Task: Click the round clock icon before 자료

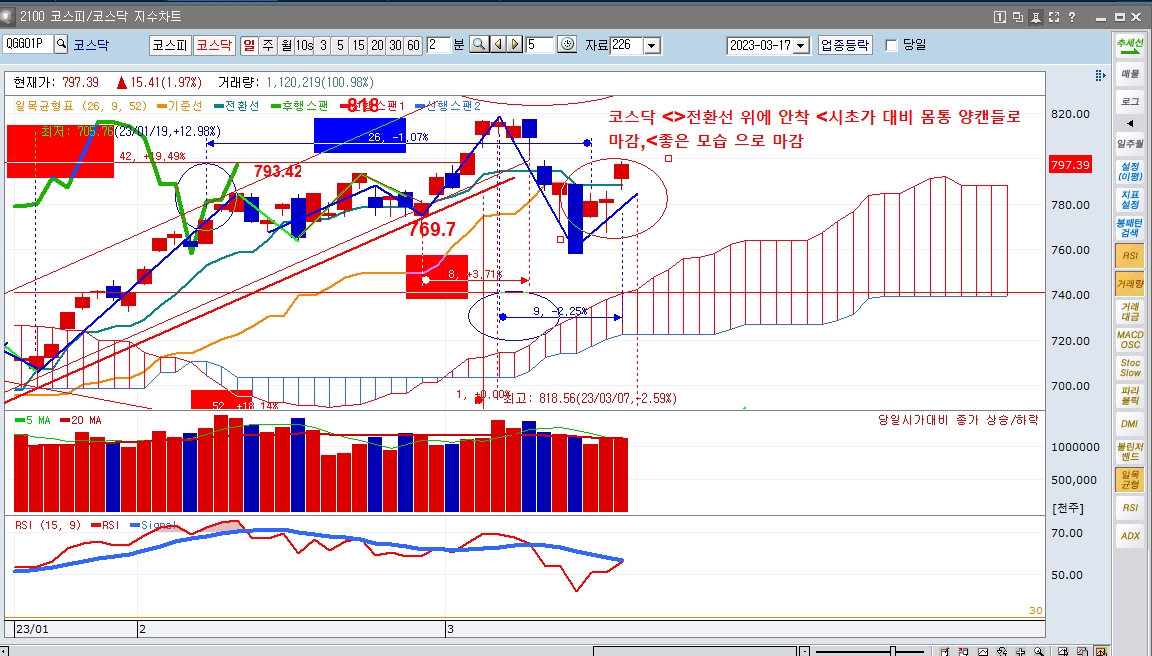Action: (x=567, y=45)
